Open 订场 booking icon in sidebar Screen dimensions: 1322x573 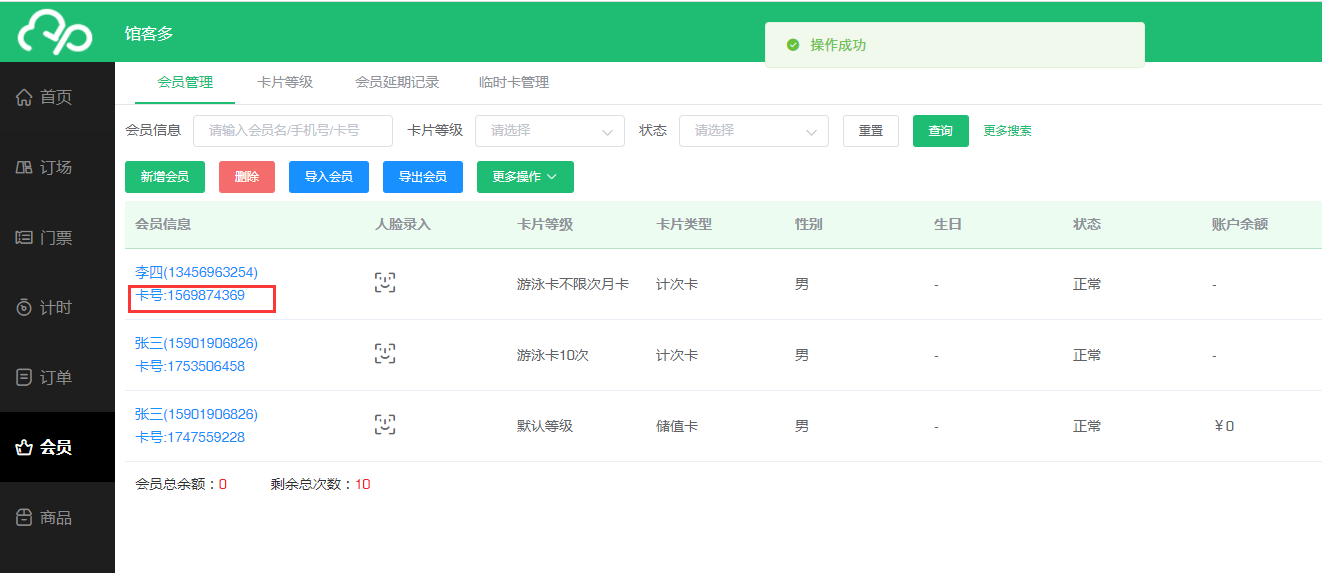(x=25, y=167)
